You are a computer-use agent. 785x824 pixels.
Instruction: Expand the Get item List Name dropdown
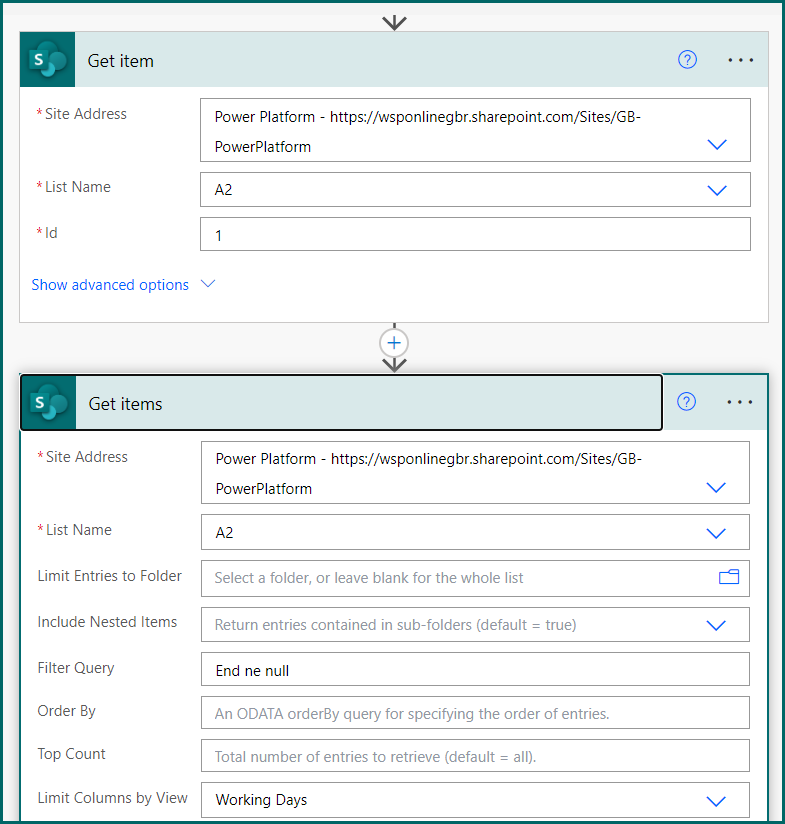[717, 190]
